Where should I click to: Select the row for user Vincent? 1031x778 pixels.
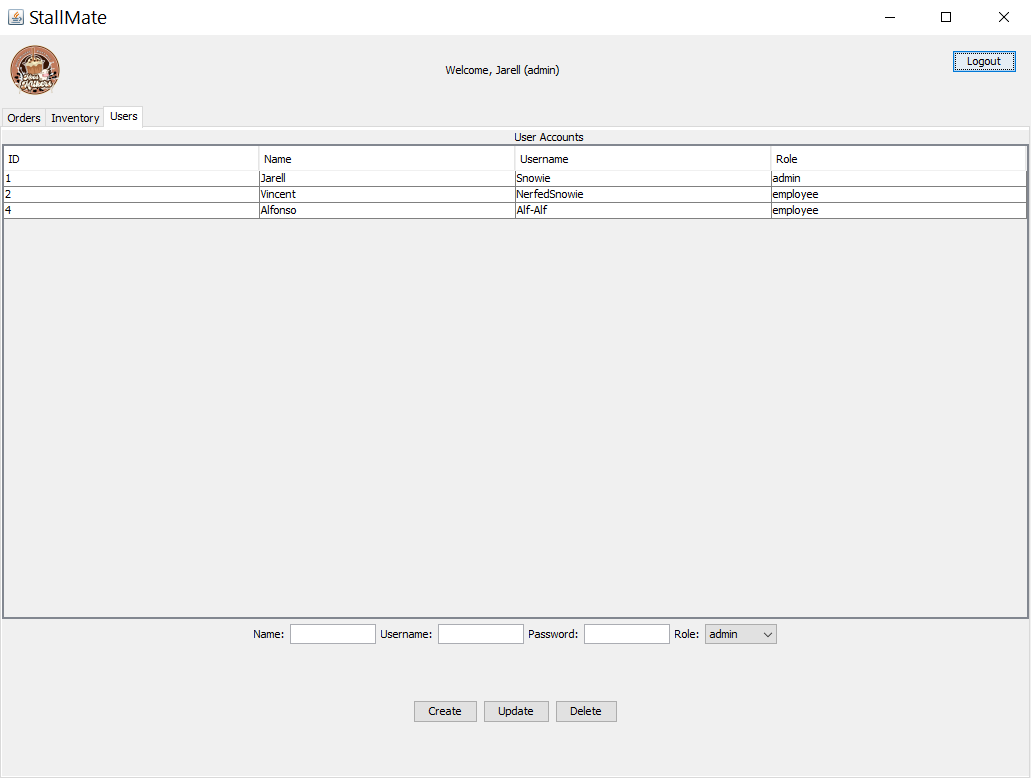516,194
